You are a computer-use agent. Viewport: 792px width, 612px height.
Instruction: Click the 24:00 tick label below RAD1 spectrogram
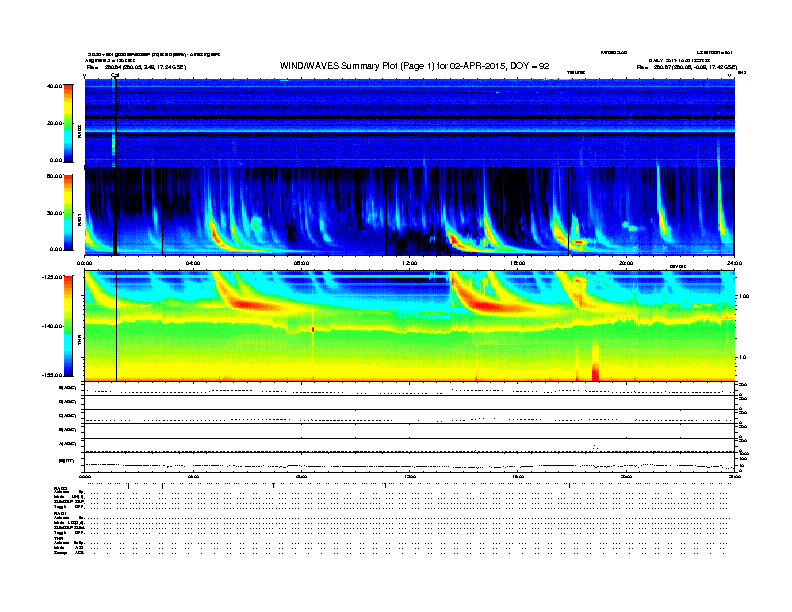733,263
